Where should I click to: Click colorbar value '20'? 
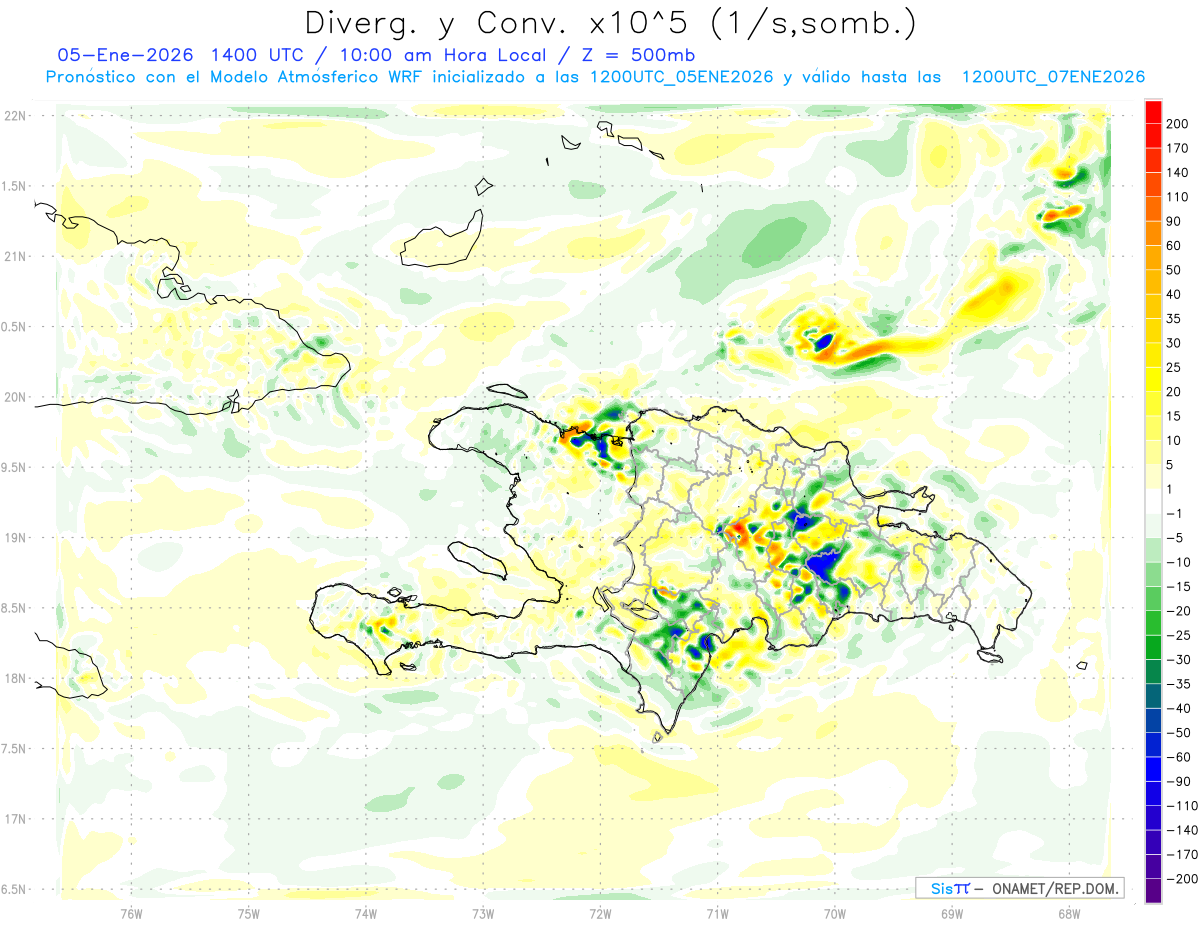1174,392
